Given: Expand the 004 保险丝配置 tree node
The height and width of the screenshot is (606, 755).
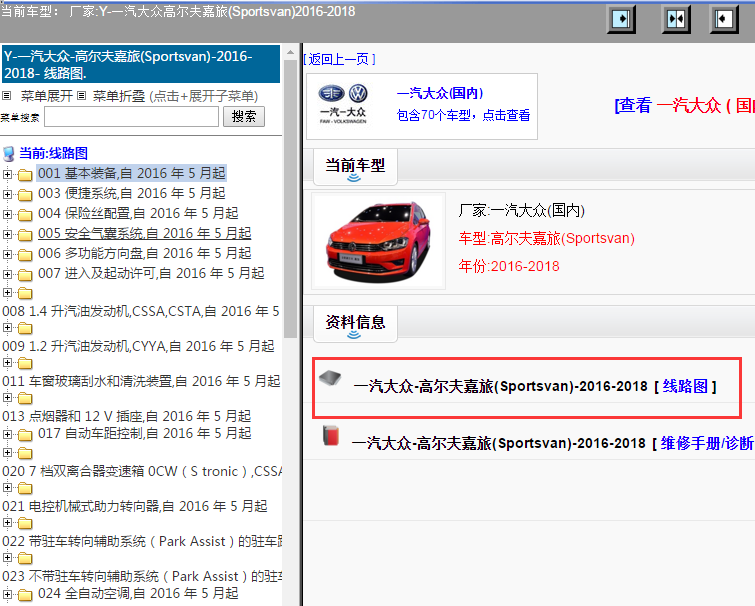Looking at the screenshot, I should point(7,215).
